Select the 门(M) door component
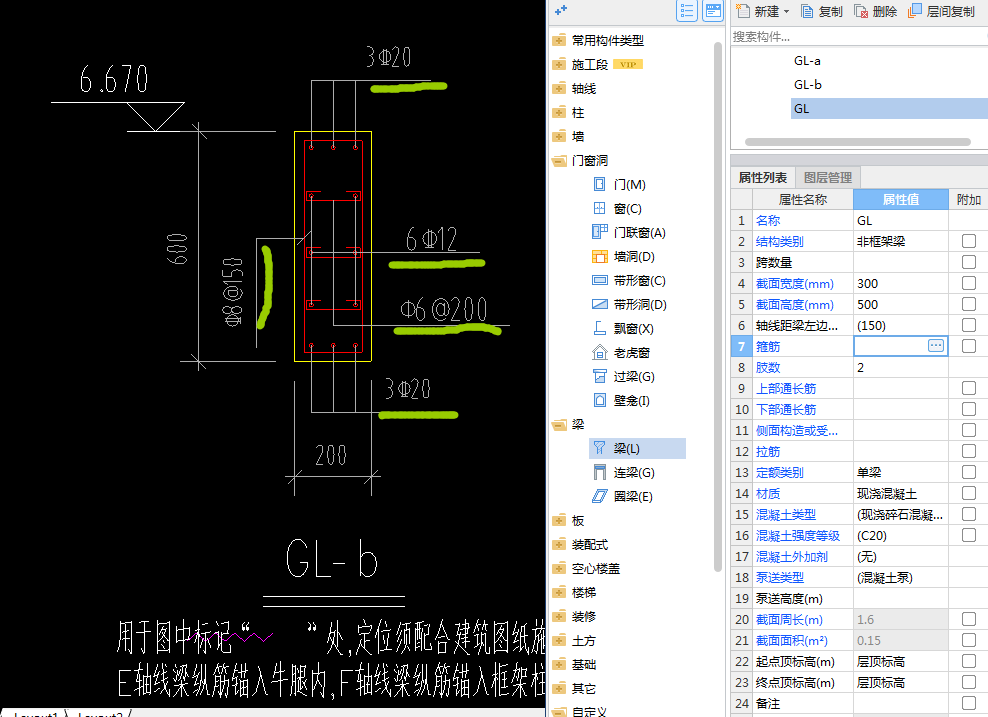The width and height of the screenshot is (988, 717). tap(620, 185)
